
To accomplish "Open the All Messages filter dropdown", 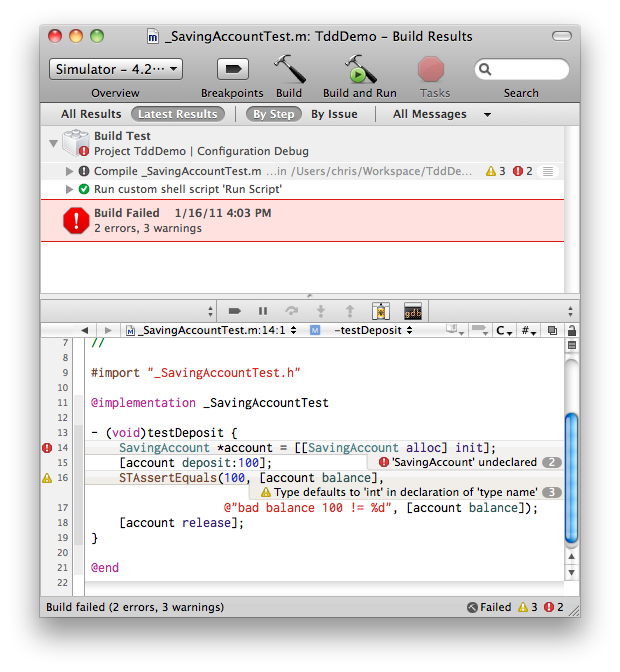I will tap(441, 114).
